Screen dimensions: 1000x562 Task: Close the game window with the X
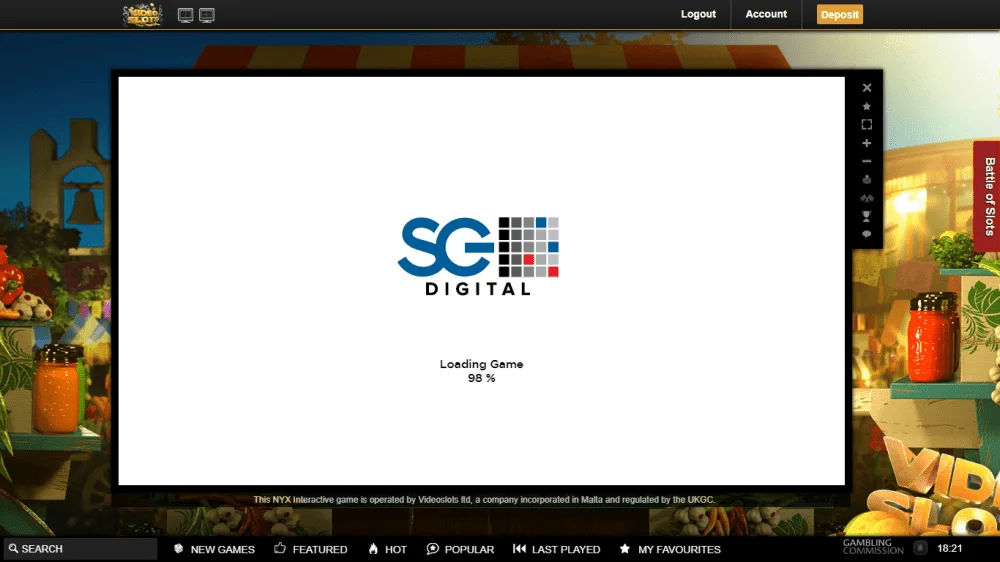pyautogui.click(x=867, y=88)
